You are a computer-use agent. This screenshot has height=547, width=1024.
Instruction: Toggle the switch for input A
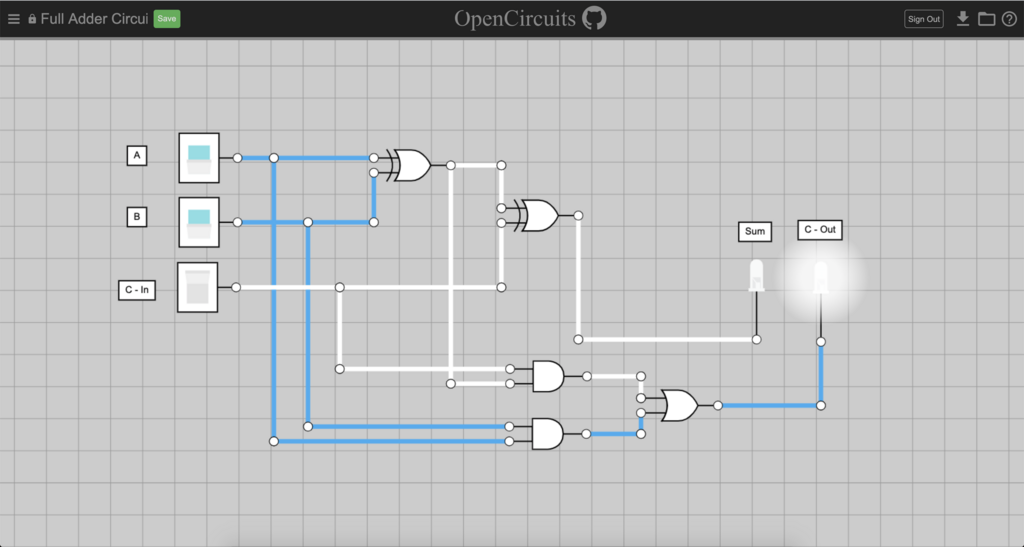(x=199, y=159)
